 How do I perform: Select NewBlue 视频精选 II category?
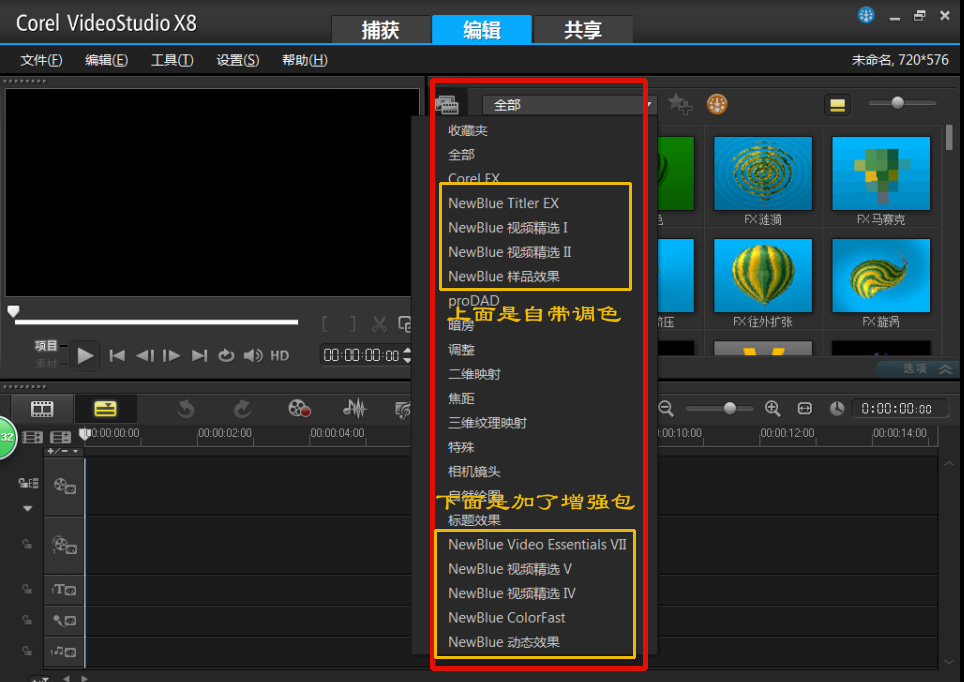[x=510, y=252]
